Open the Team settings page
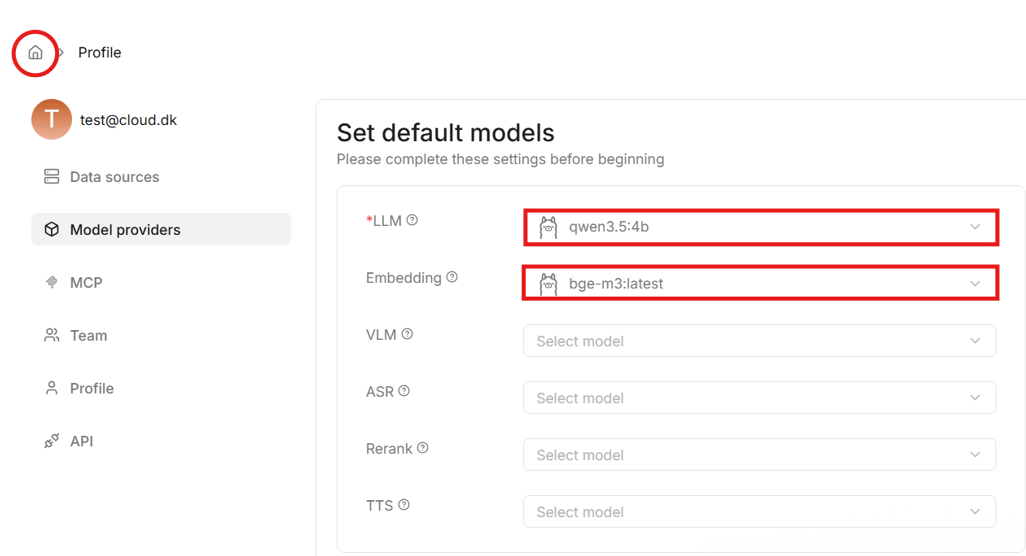1026x556 pixels. click(x=88, y=336)
